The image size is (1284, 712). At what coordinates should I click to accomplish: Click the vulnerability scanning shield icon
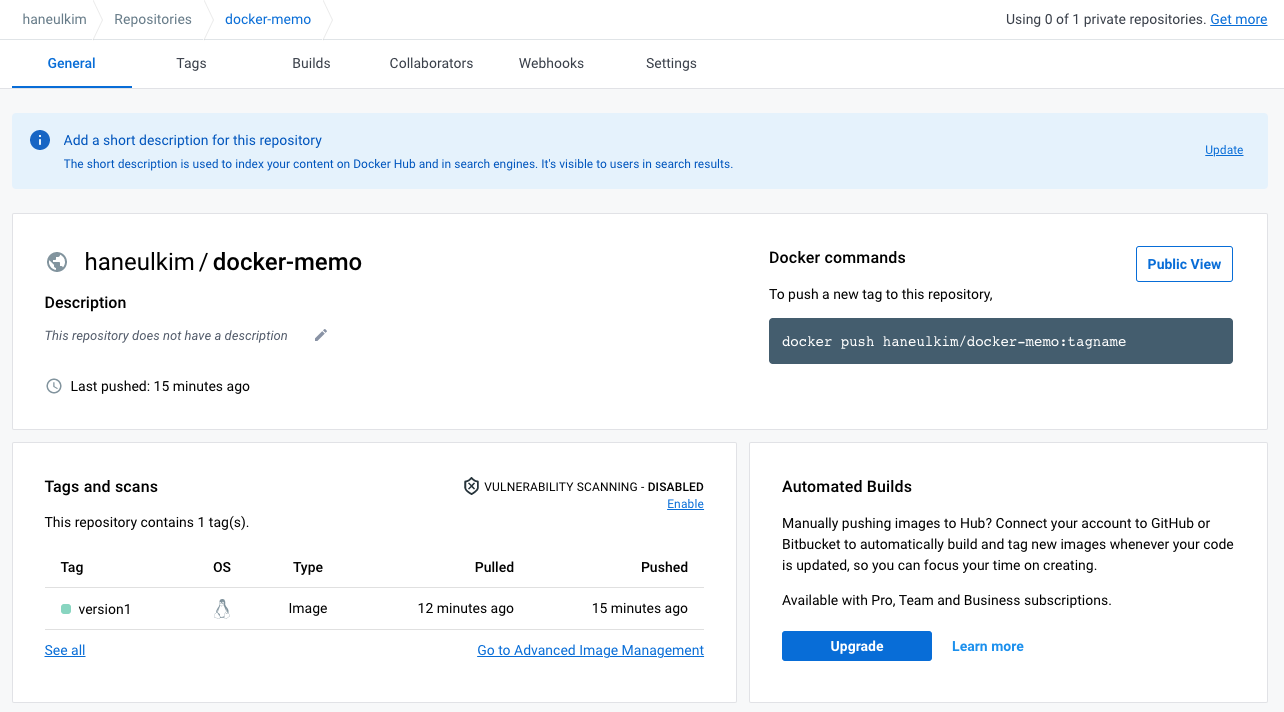[x=471, y=486]
